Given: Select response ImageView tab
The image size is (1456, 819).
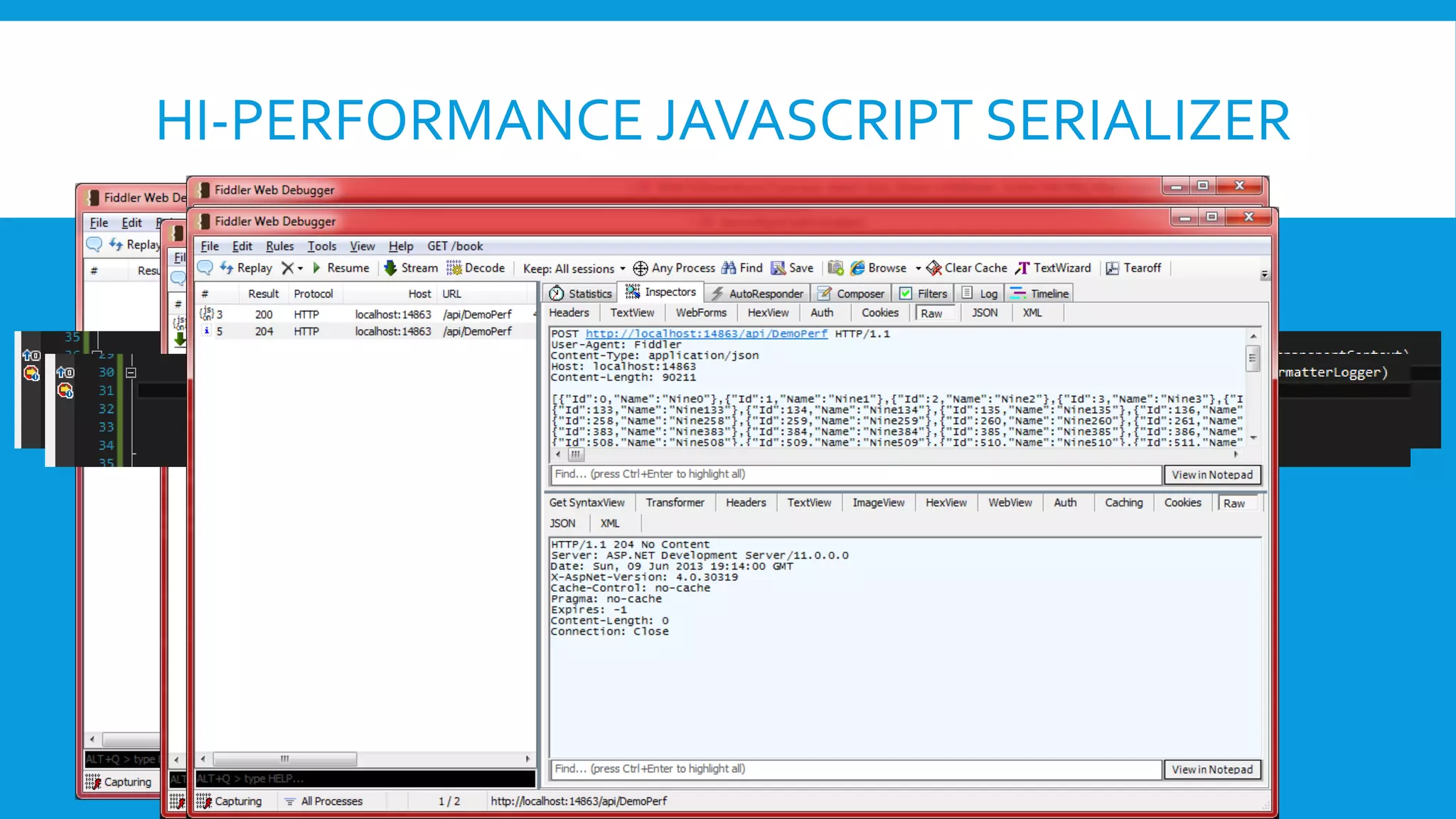Looking at the screenshot, I should point(879,503).
